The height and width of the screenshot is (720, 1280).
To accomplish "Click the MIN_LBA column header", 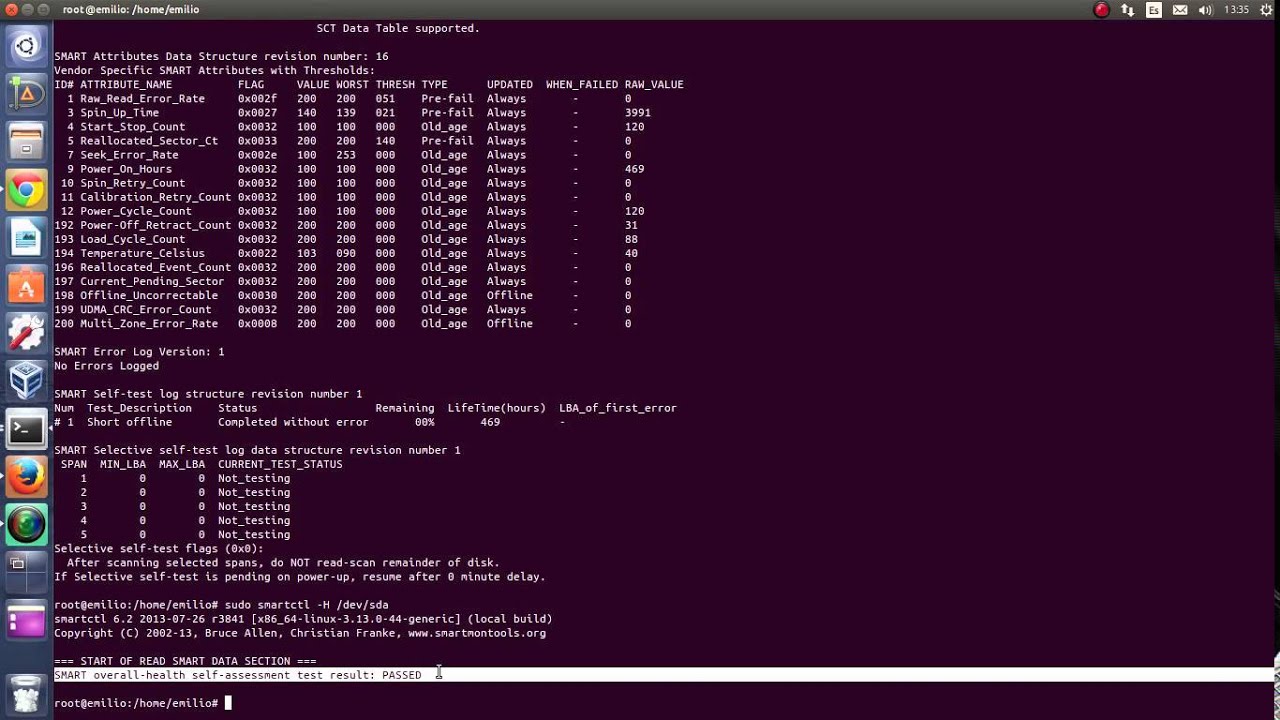I will 123,464.
